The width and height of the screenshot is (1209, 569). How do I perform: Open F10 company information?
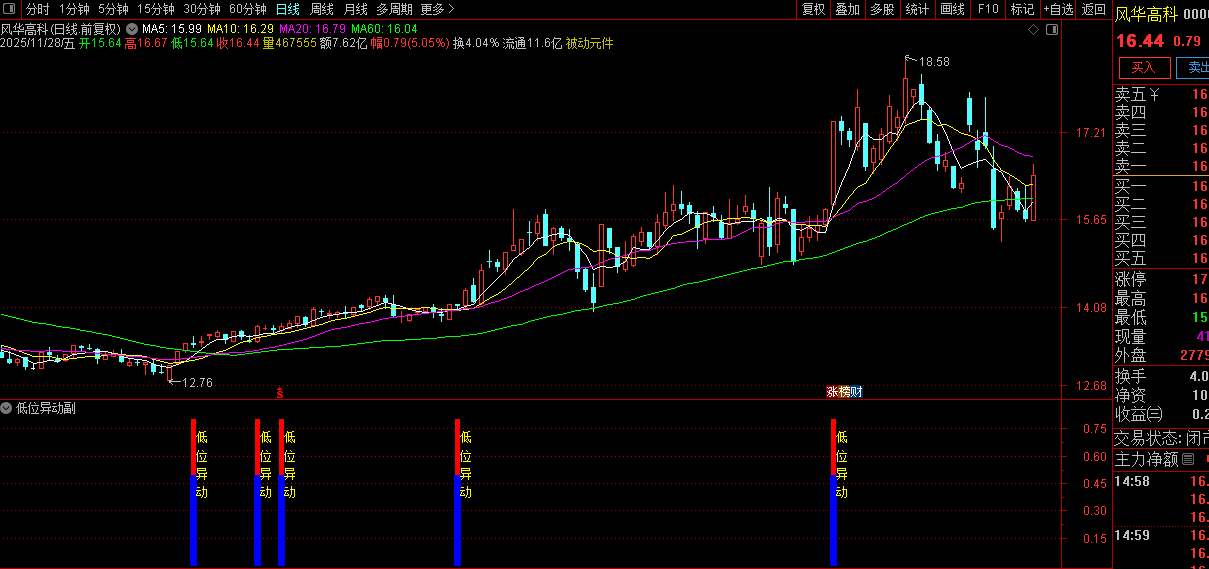988,9
